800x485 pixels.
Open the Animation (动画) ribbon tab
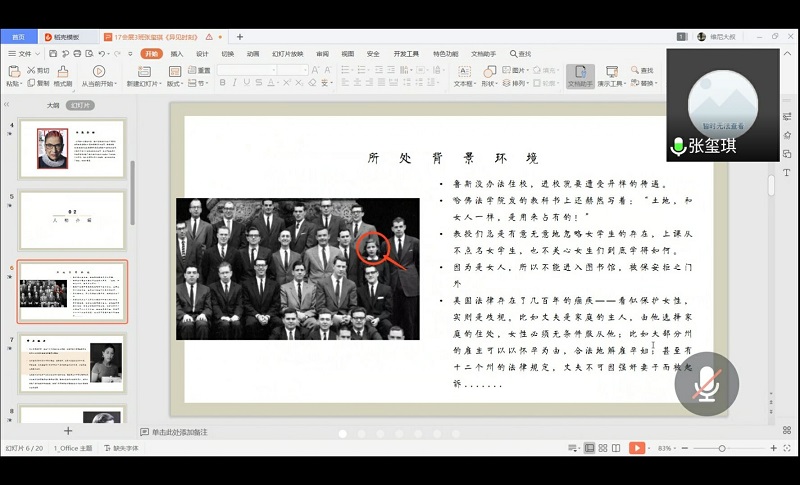click(x=252, y=53)
